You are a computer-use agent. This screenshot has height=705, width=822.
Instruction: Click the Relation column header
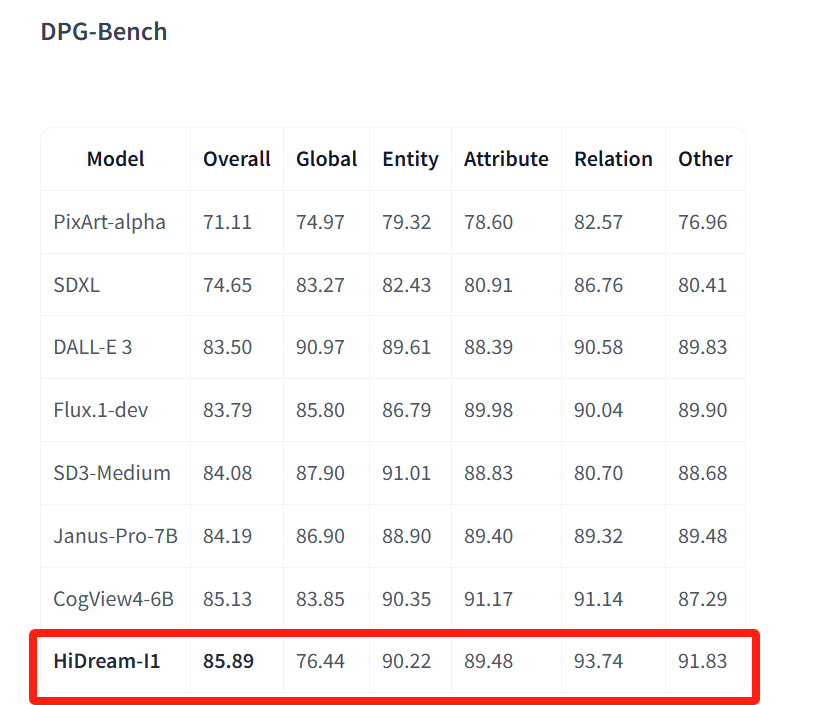[x=613, y=159]
